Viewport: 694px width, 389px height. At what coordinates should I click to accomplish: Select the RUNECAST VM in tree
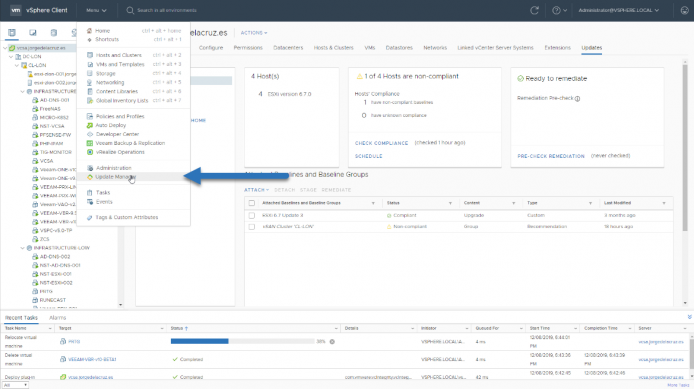(x=52, y=300)
